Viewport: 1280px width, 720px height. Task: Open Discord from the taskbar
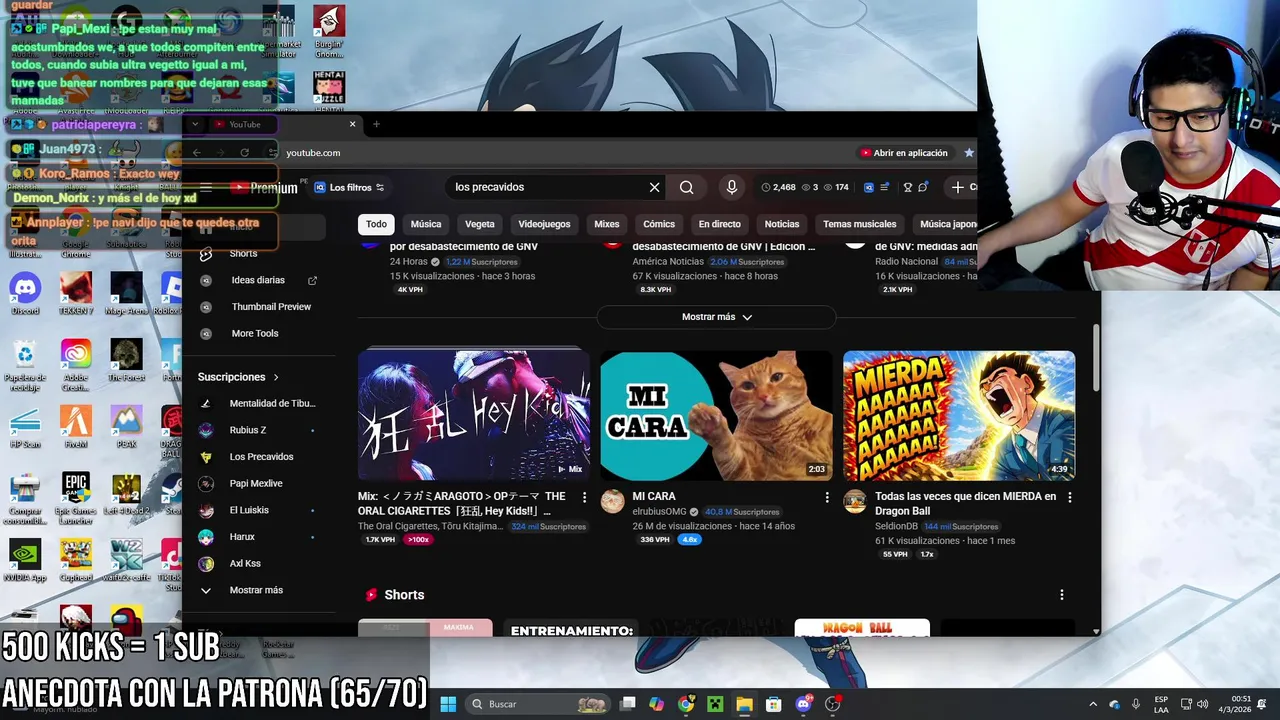[x=803, y=704]
